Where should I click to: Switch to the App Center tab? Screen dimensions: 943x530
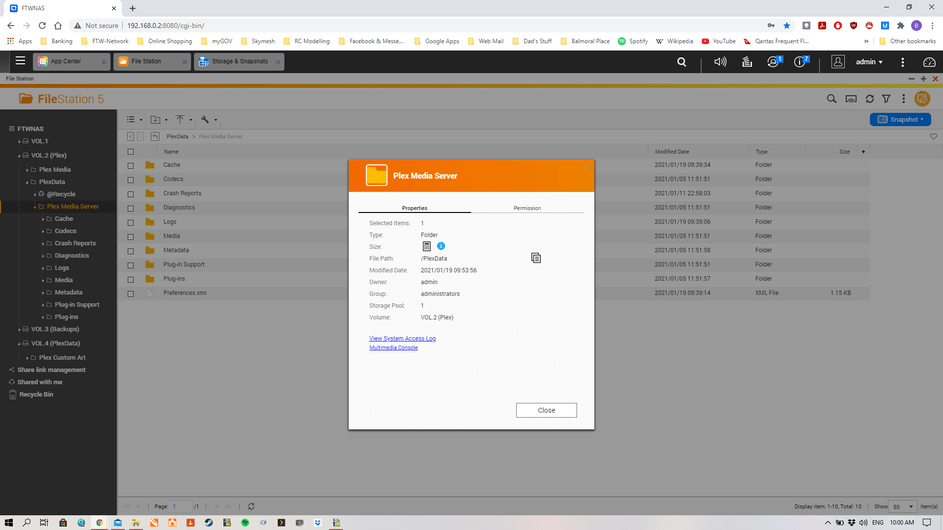click(72, 61)
